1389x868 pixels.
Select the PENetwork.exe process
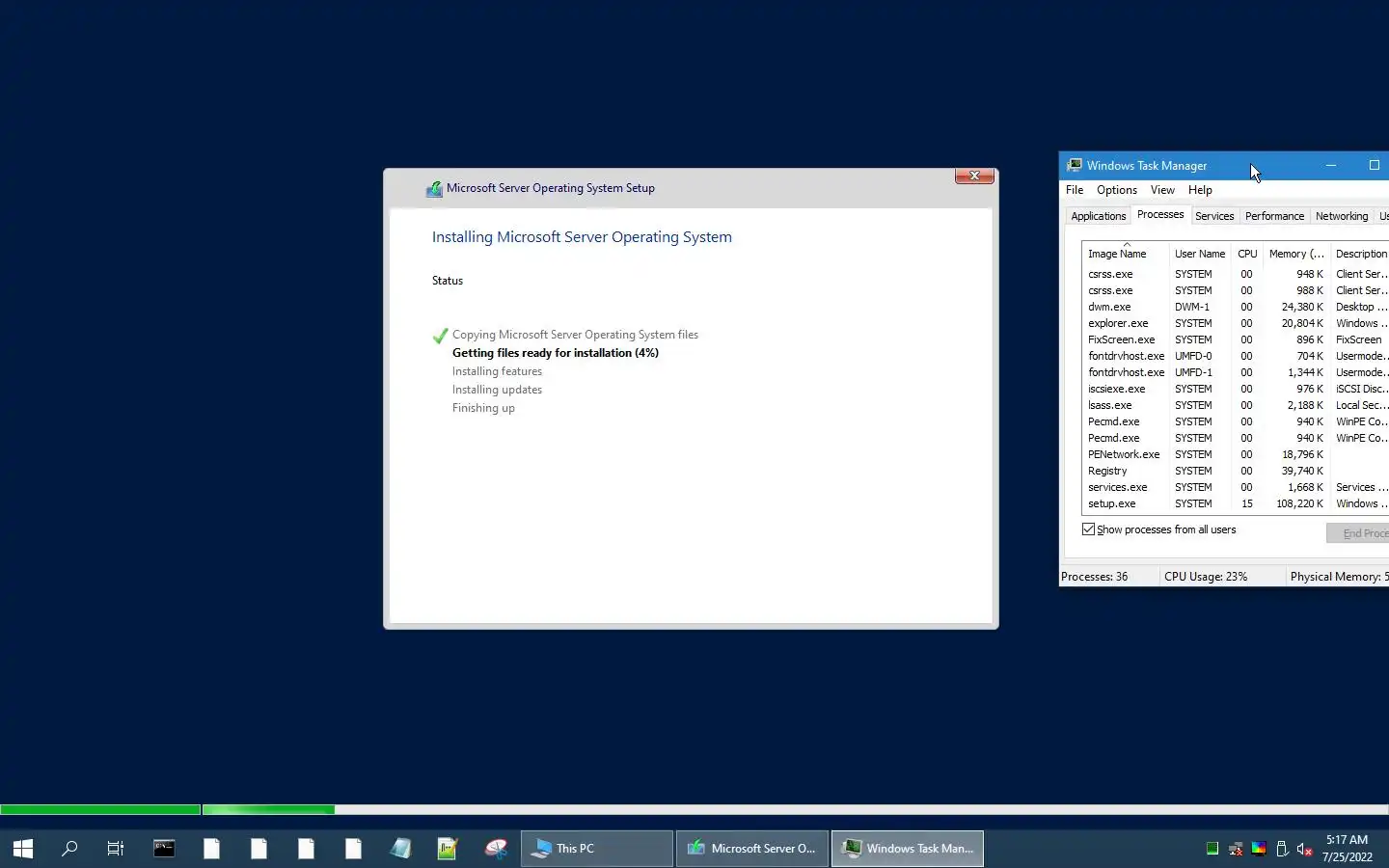[1236, 454]
